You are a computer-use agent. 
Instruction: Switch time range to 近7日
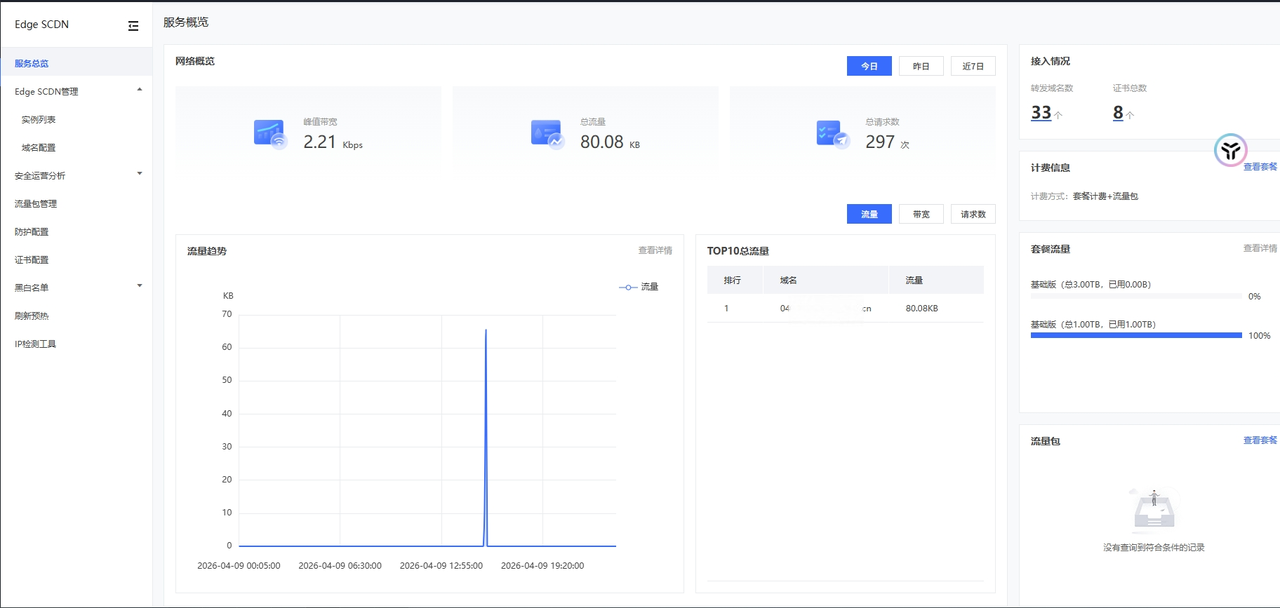(x=973, y=66)
